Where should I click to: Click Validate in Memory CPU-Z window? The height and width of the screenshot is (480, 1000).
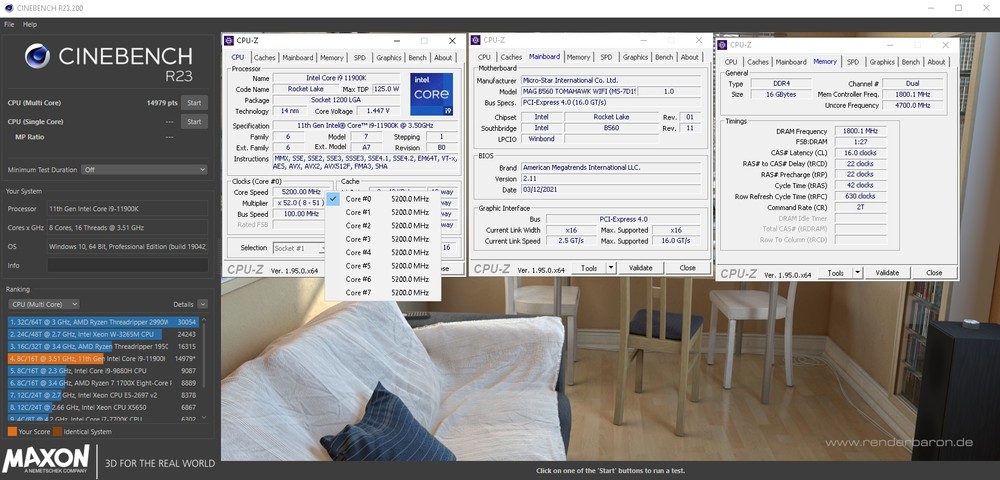coord(887,273)
